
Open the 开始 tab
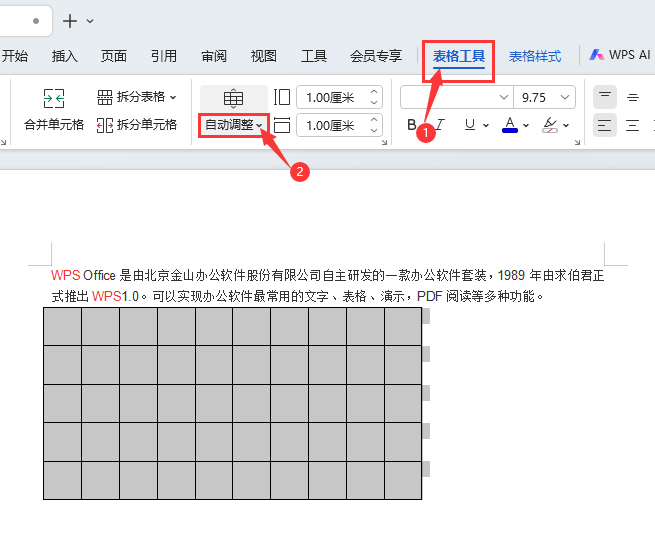click(x=15, y=56)
